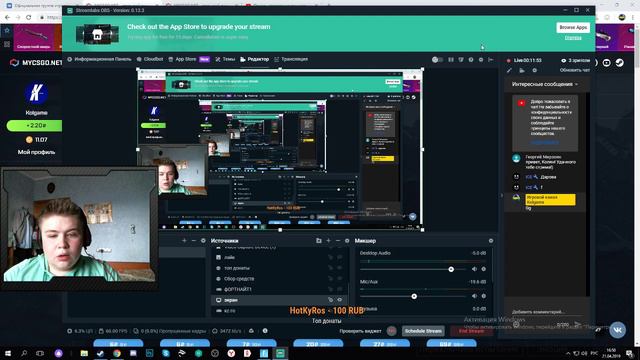
Task: Open the info icon in status bar
Action: [265, 331]
